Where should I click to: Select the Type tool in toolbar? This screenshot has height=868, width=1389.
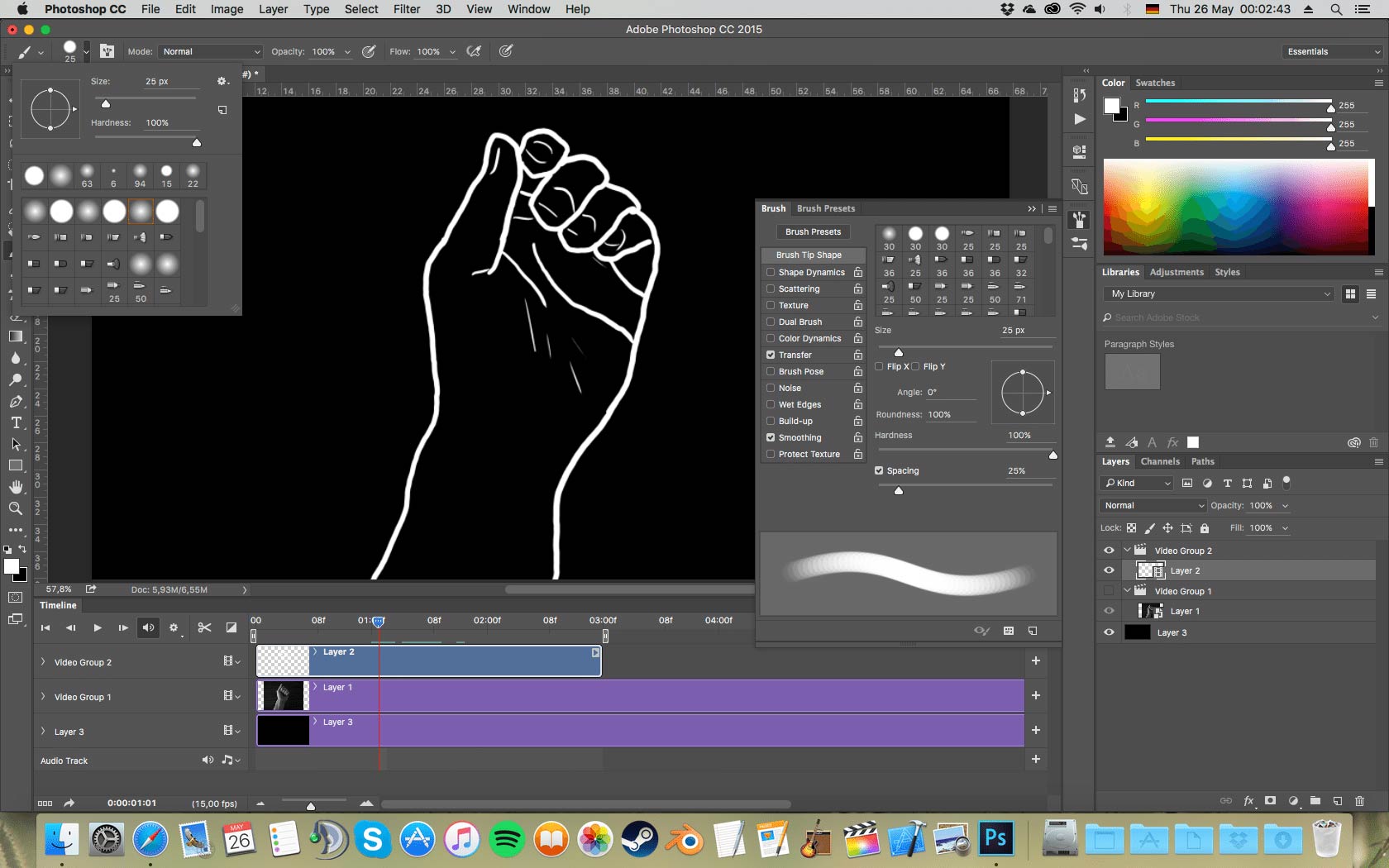(16, 423)
